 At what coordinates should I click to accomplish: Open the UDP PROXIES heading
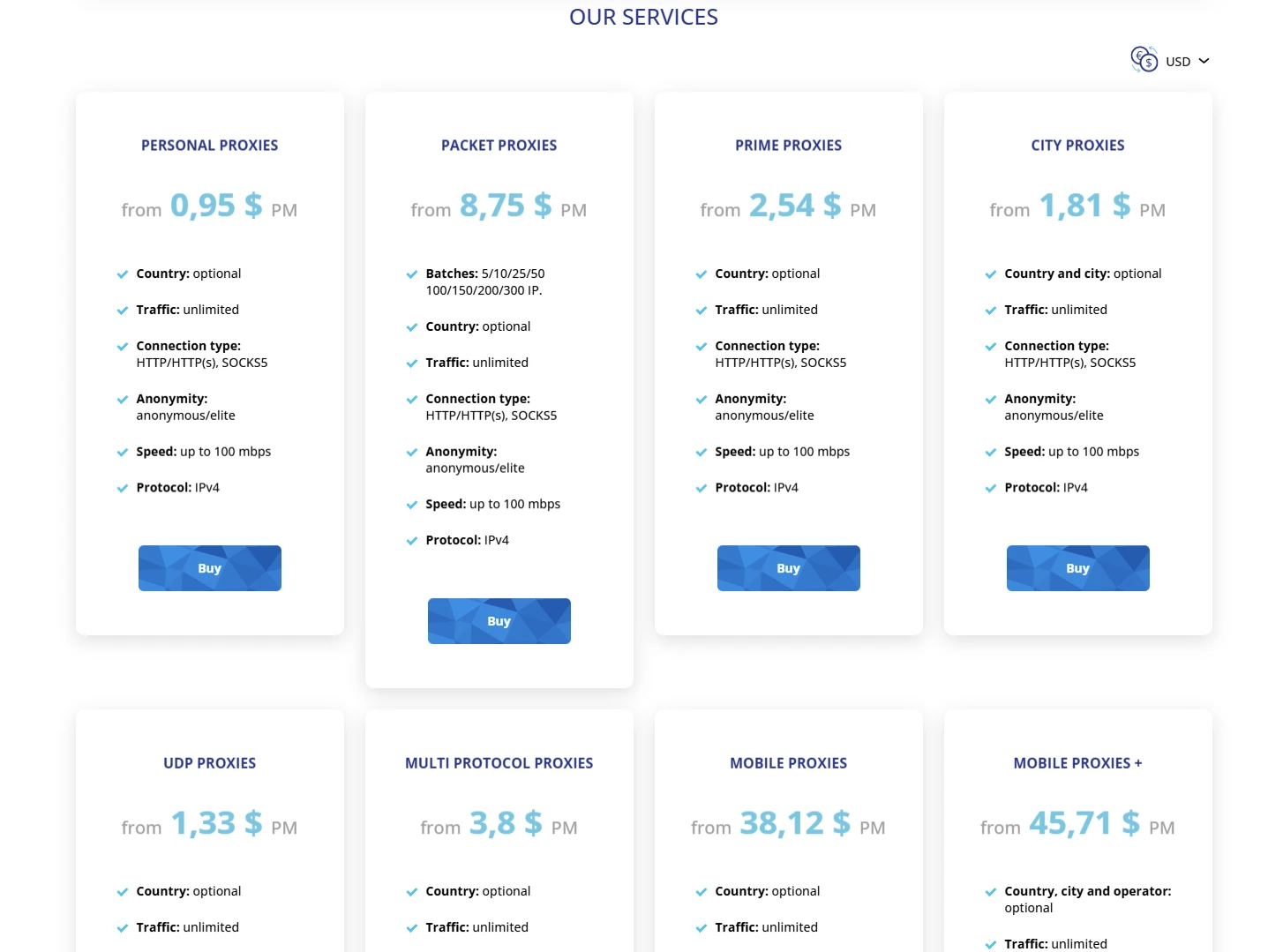(209, 763)
